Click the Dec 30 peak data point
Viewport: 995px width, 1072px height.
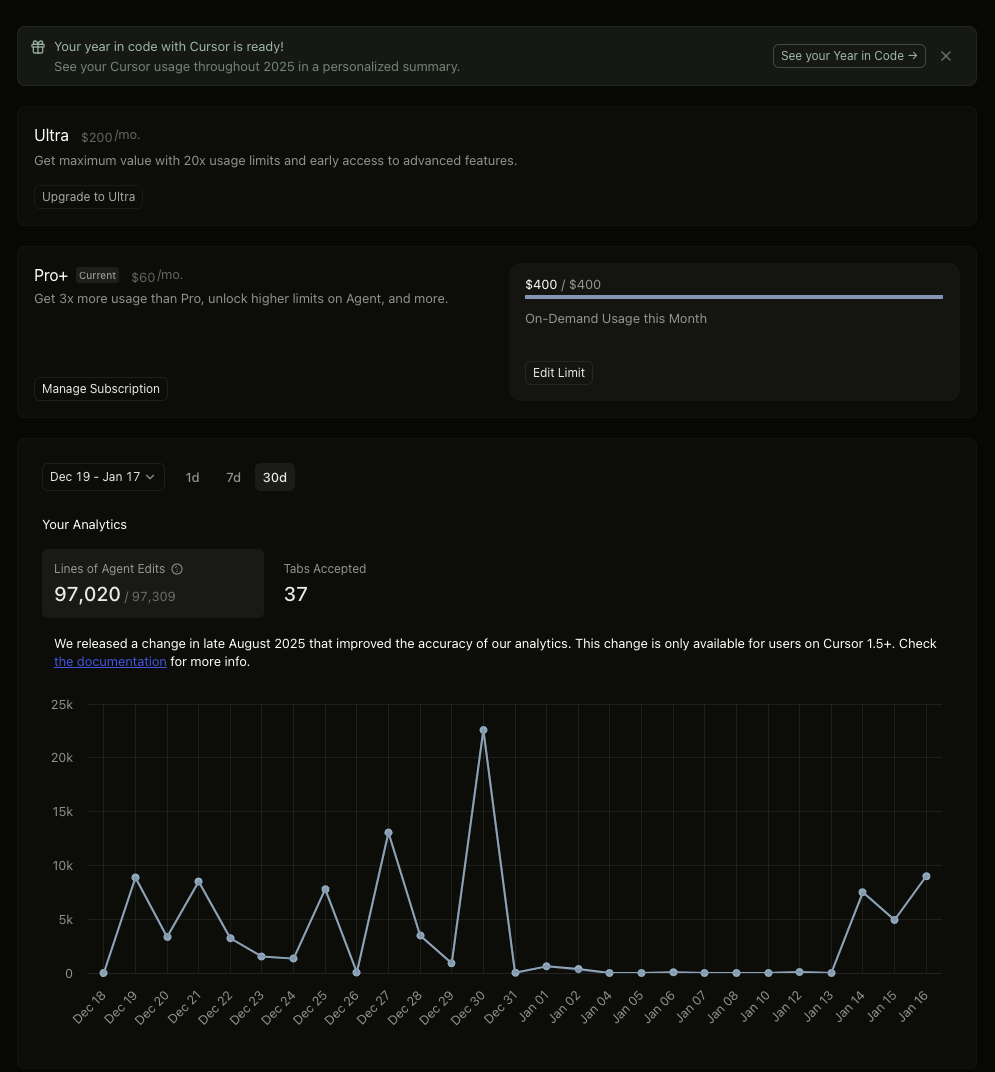click(x=483, y=730)
